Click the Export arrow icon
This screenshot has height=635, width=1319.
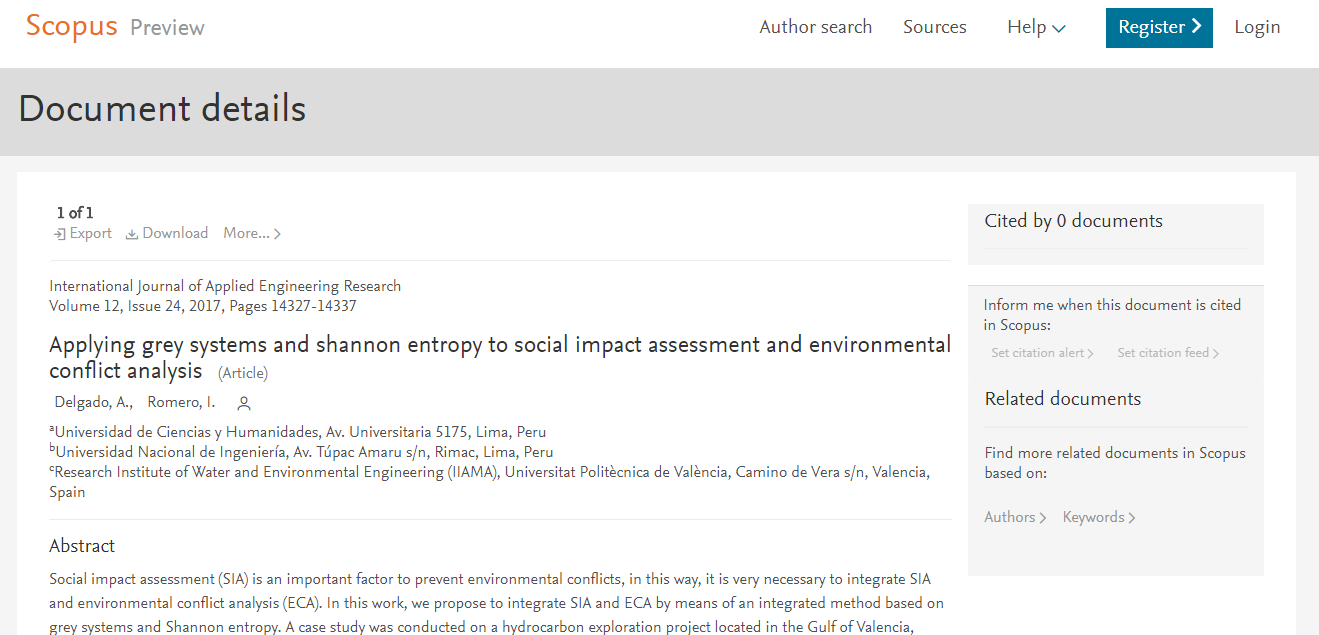(60, 234)
